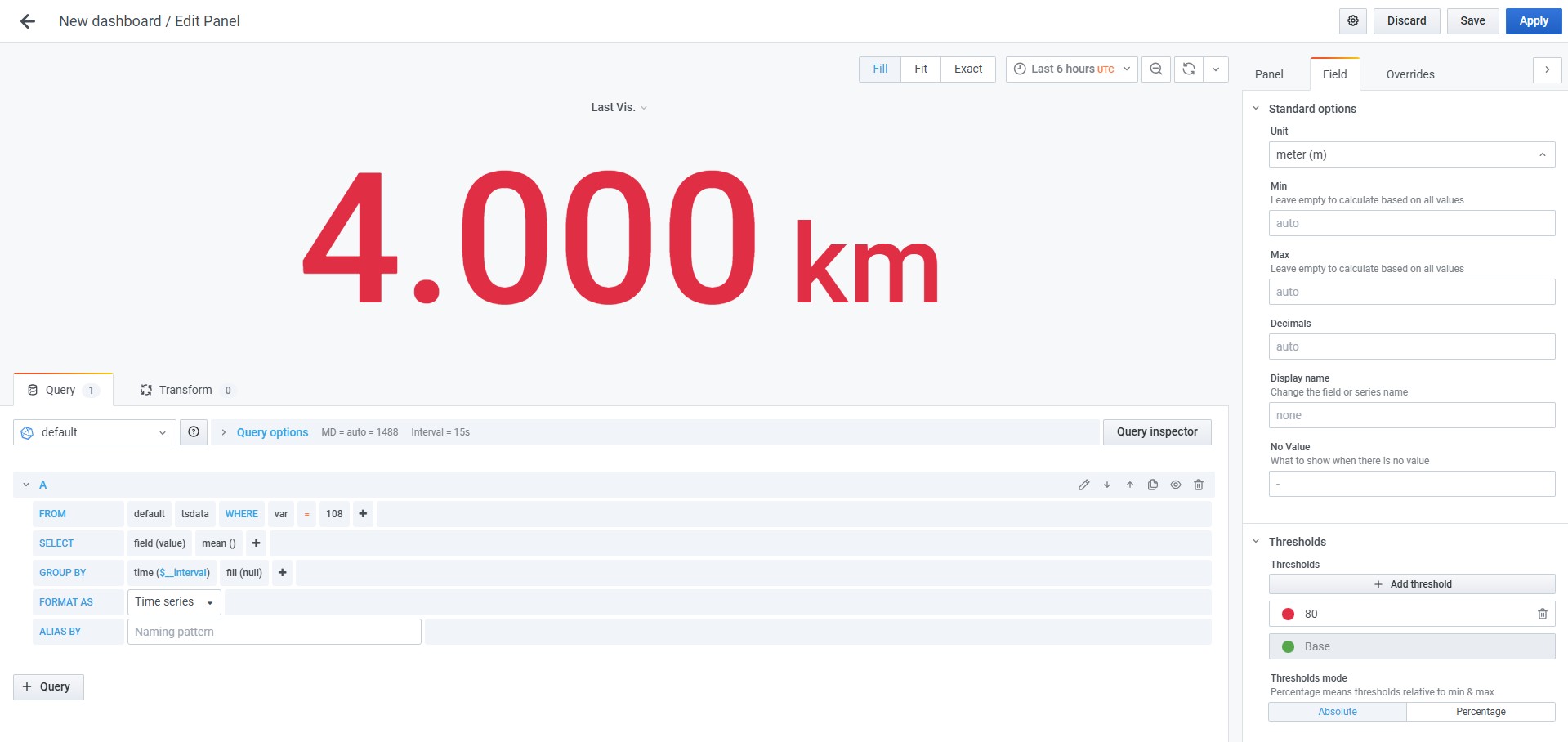Toggle visibility of query A with eye icon
The width and height of the screenshot is (1568, 742).
tap(1176, 485)
